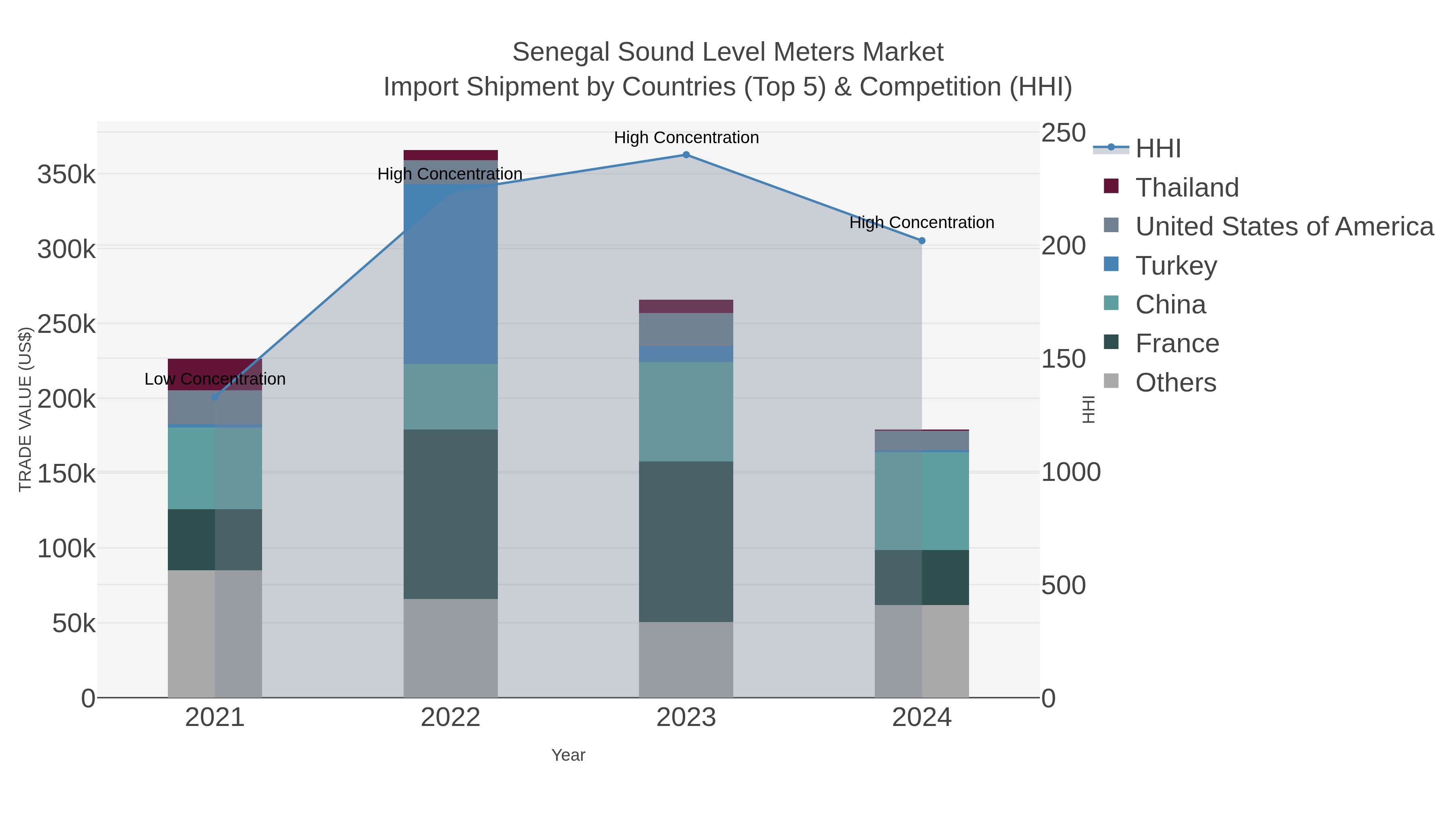
Task: Click the 2022 Others bar segment
Action: pyautogui.click(x=451, y=648)
